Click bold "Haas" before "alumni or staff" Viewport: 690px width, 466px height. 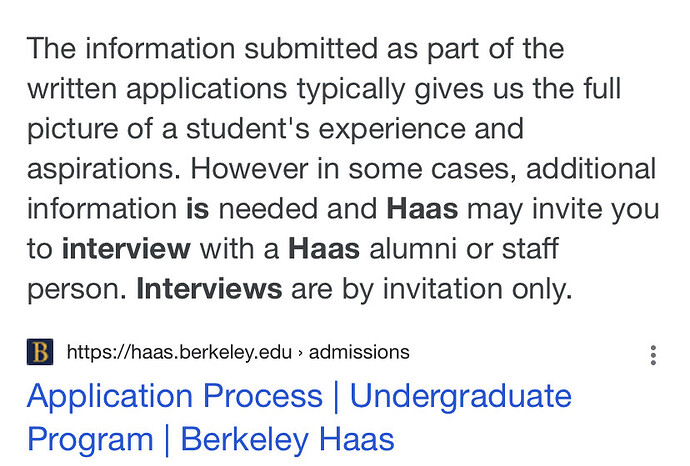tap(324, 249)
